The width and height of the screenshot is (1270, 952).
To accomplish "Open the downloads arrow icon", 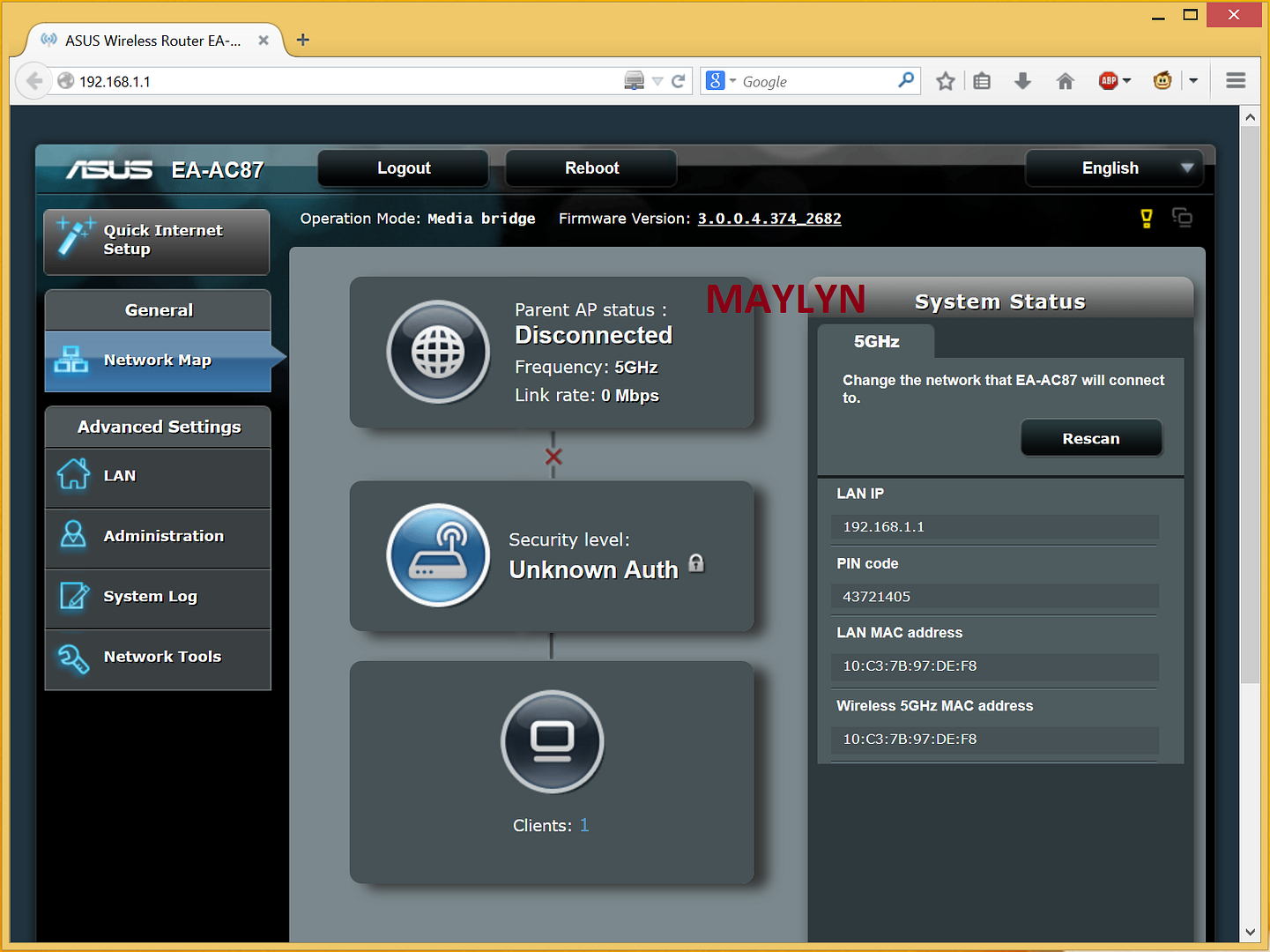I will click(1022, 81).
